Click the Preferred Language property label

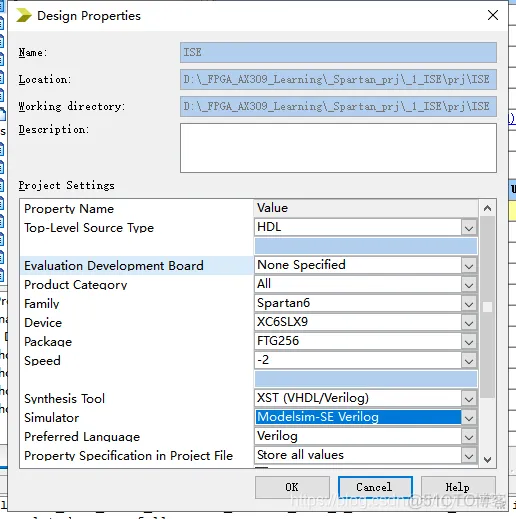pyautogui.click(x=82, y=437)
